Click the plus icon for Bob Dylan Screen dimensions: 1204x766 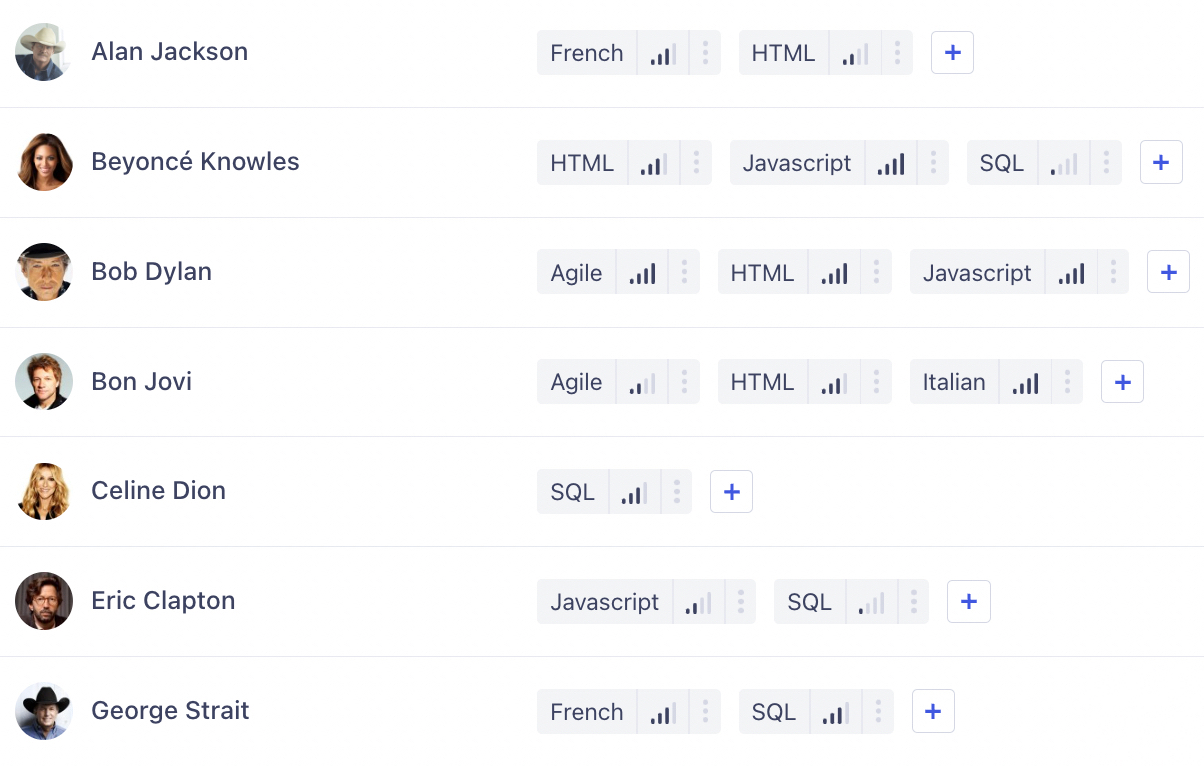1168,272
